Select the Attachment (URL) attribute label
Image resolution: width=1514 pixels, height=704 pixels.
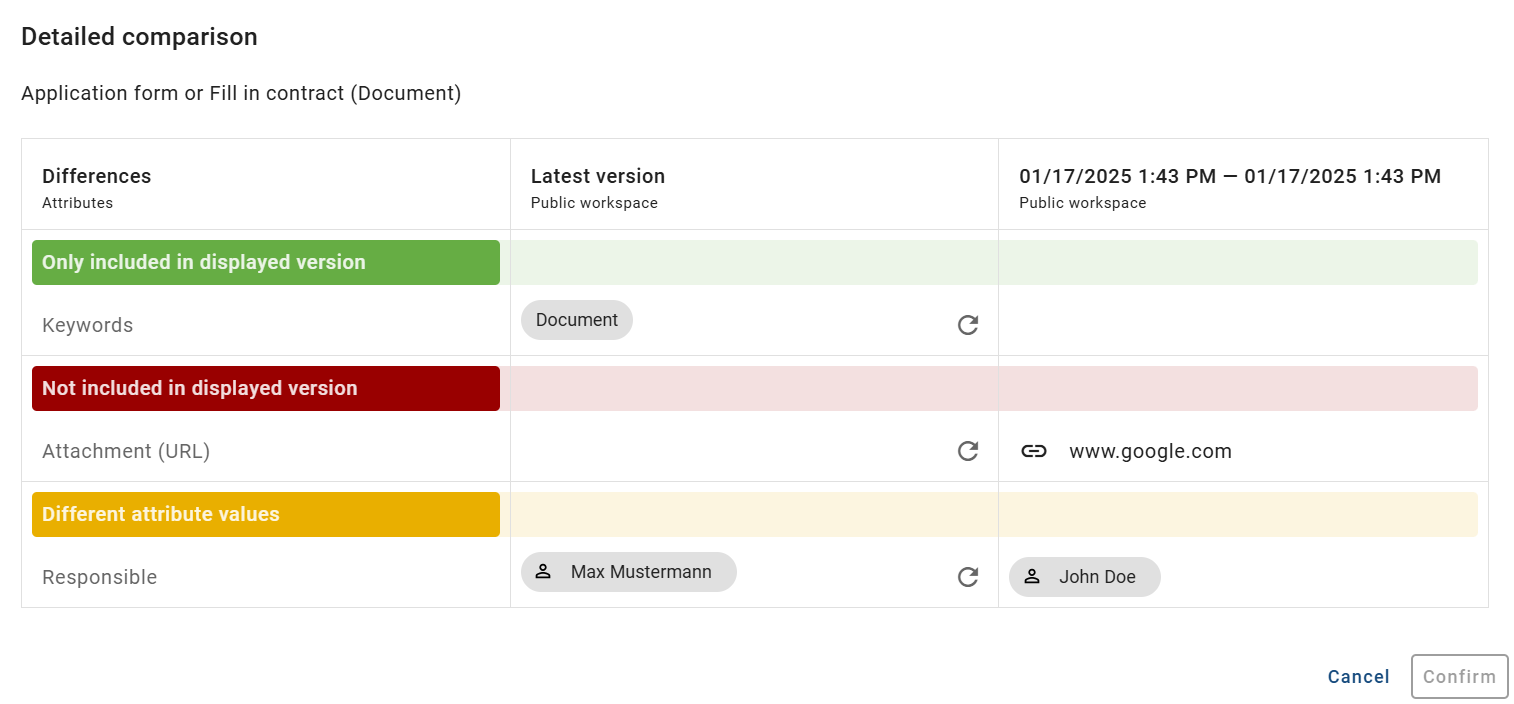point(126,451)
